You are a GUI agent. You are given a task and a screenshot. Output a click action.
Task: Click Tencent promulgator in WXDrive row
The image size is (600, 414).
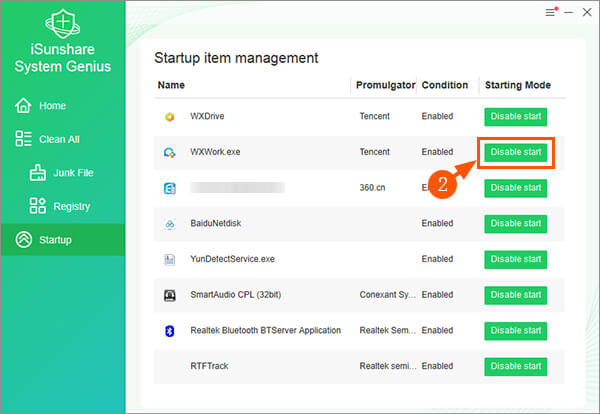374,116
